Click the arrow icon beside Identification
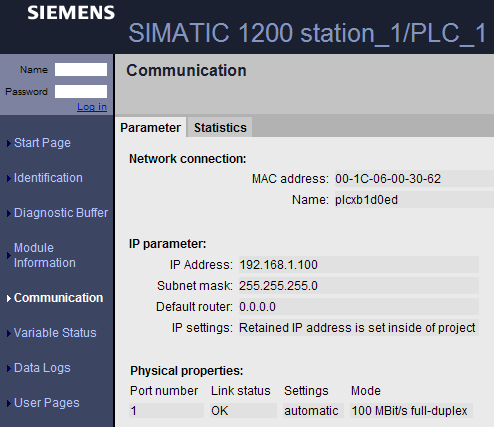Image resolution: width=494 pixels, height=427 pixels. click(9, 178)
